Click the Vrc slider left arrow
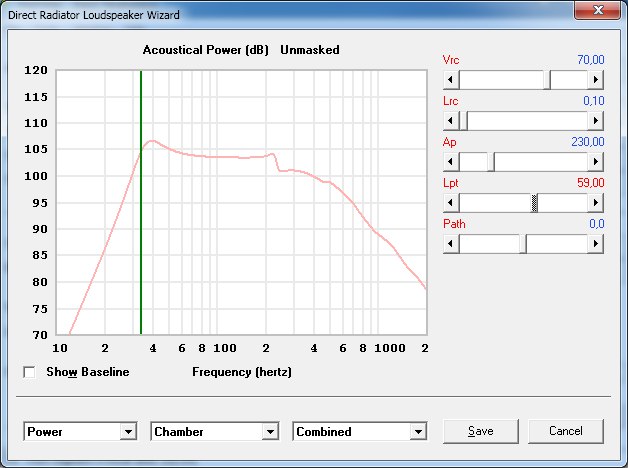This screenshot has height=468, width=628. [451, 80]
